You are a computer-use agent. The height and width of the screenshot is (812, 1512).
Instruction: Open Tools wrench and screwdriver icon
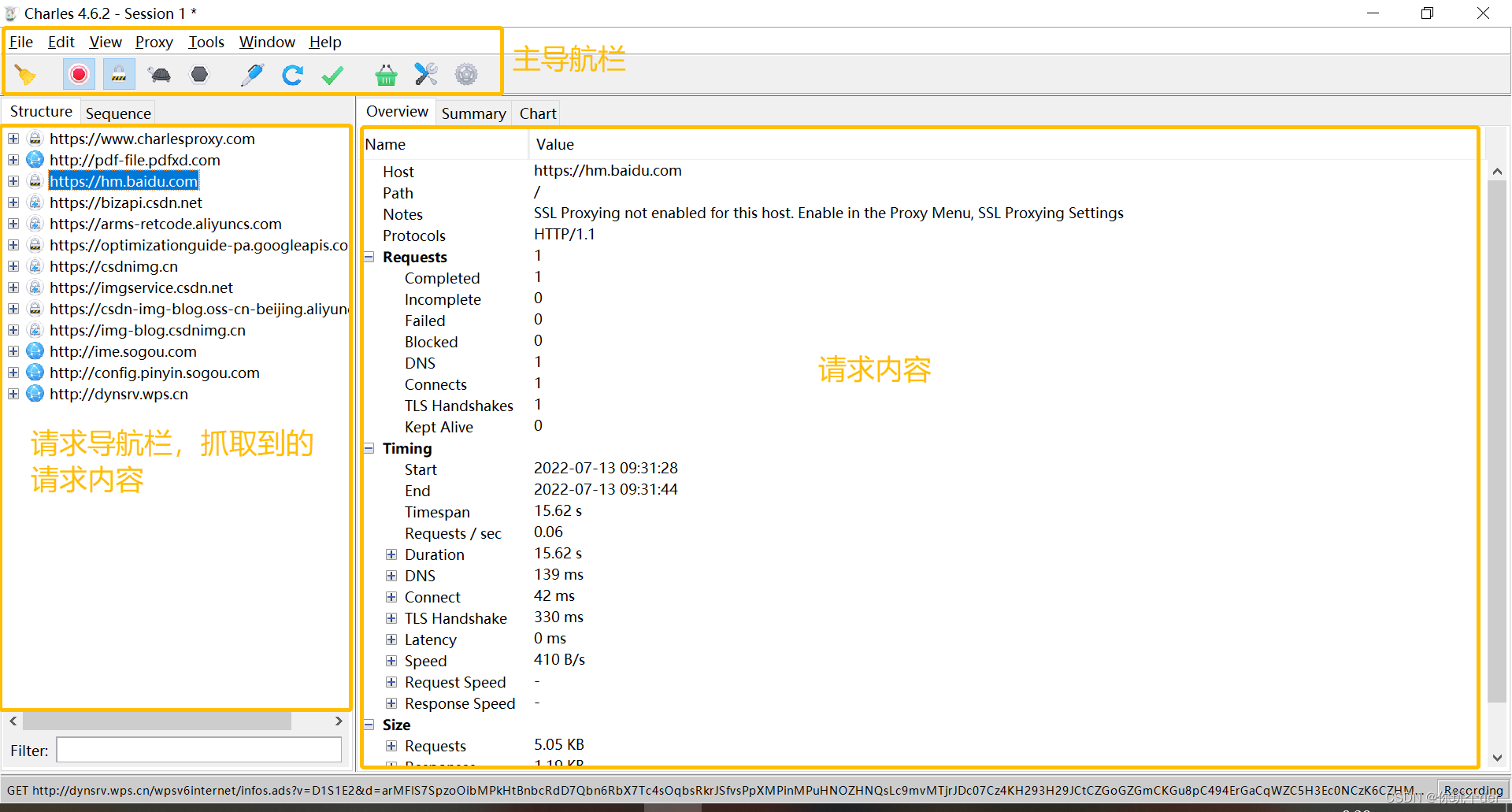click(x=426, y=75)
